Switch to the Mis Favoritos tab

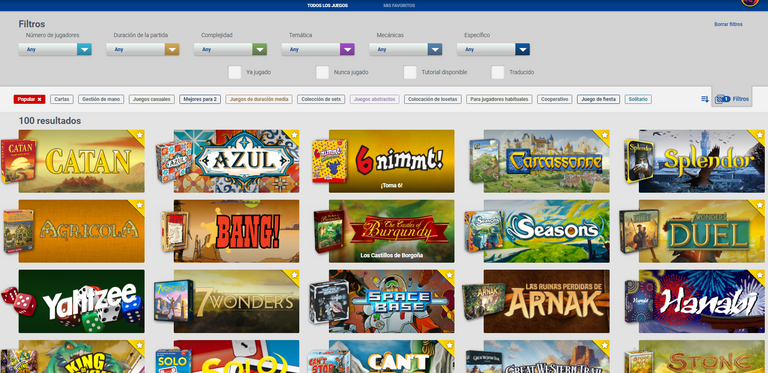click(399, 5)
